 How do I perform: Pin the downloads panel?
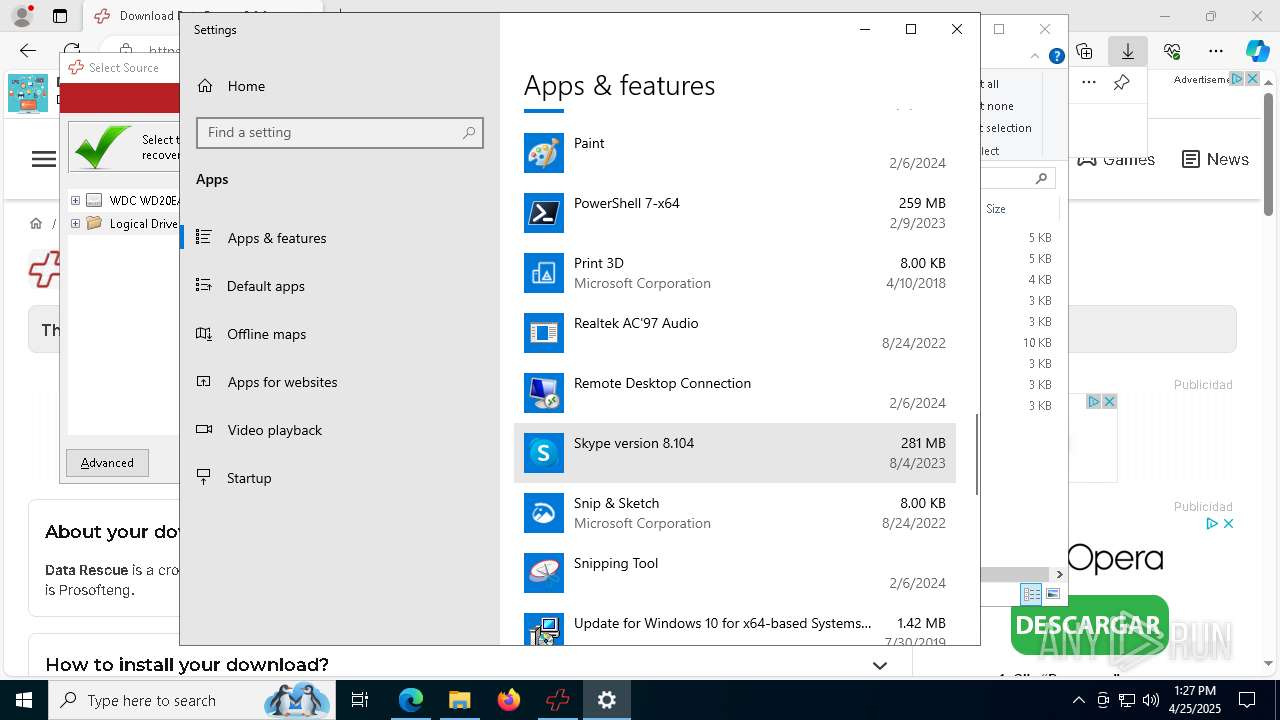pyautogui.click(x=1122, y=83)
